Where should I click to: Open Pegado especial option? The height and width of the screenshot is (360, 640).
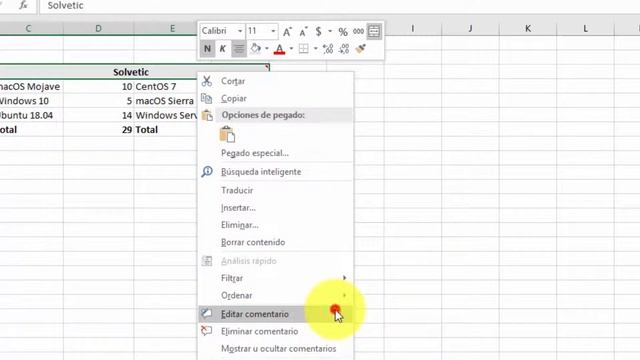coord(276,153)
